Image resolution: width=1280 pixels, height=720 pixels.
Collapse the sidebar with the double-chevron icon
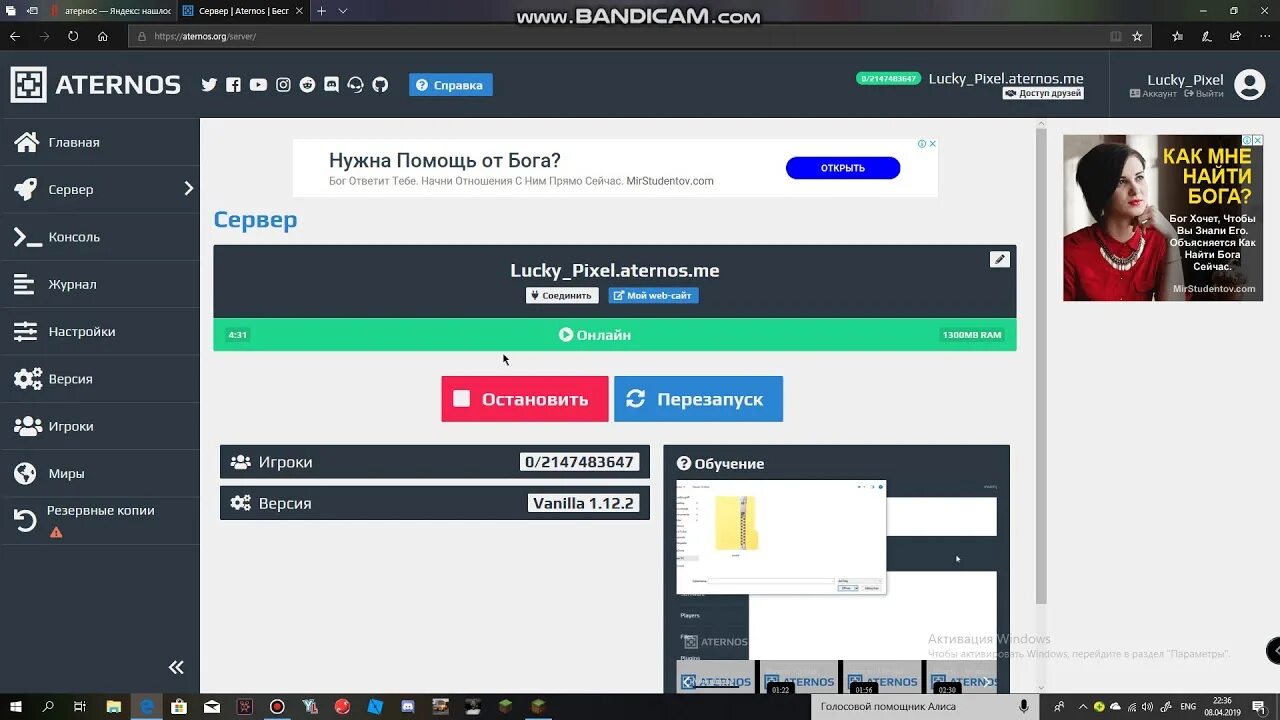(176, 667)
